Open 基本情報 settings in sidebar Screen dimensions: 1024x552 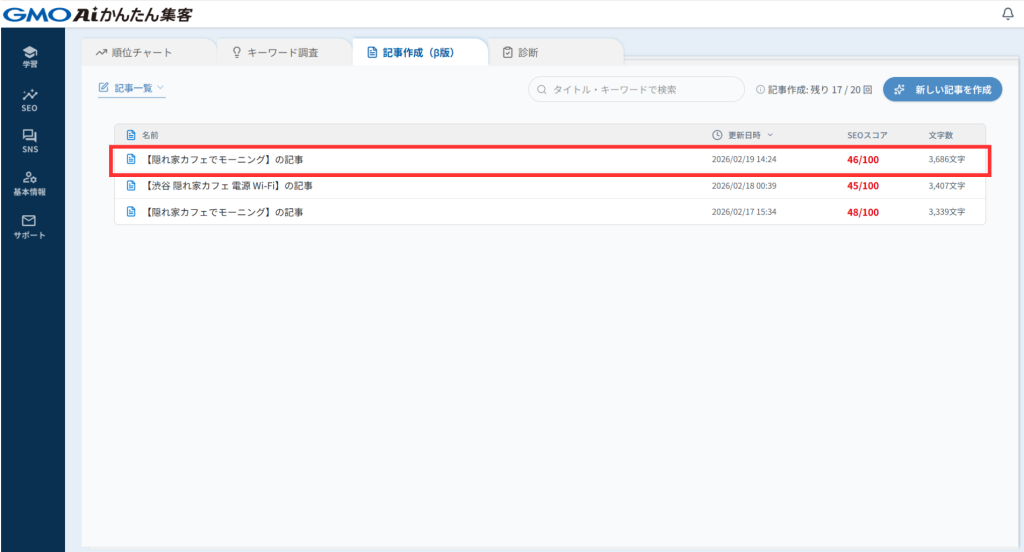(30, 183)
